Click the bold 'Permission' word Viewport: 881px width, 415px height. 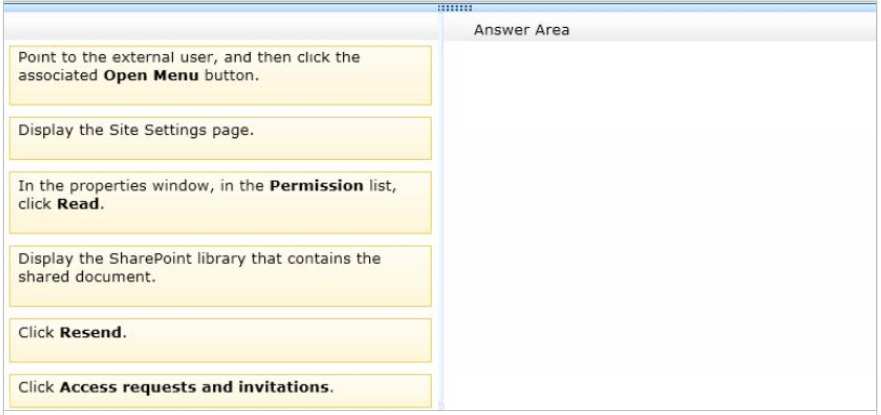316,186
